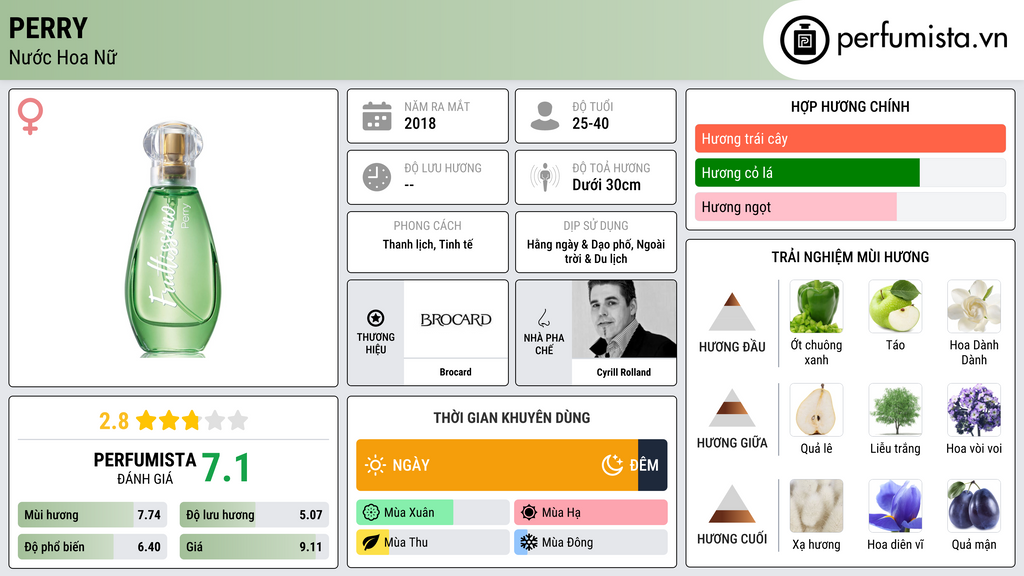1024x576 pixels.
Task: Click the calendar icon beside Năm ra mắt
Action: pos(377,116)
